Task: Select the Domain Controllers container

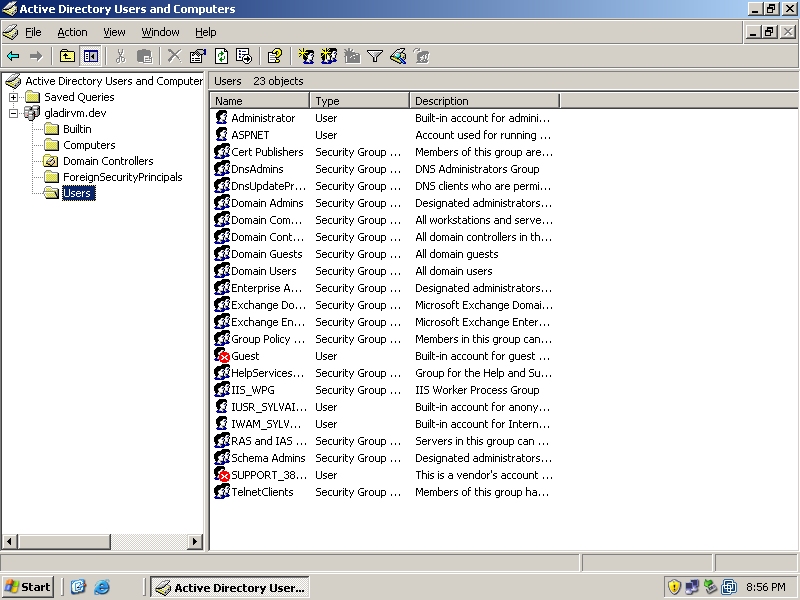Action: coord(108,161)
